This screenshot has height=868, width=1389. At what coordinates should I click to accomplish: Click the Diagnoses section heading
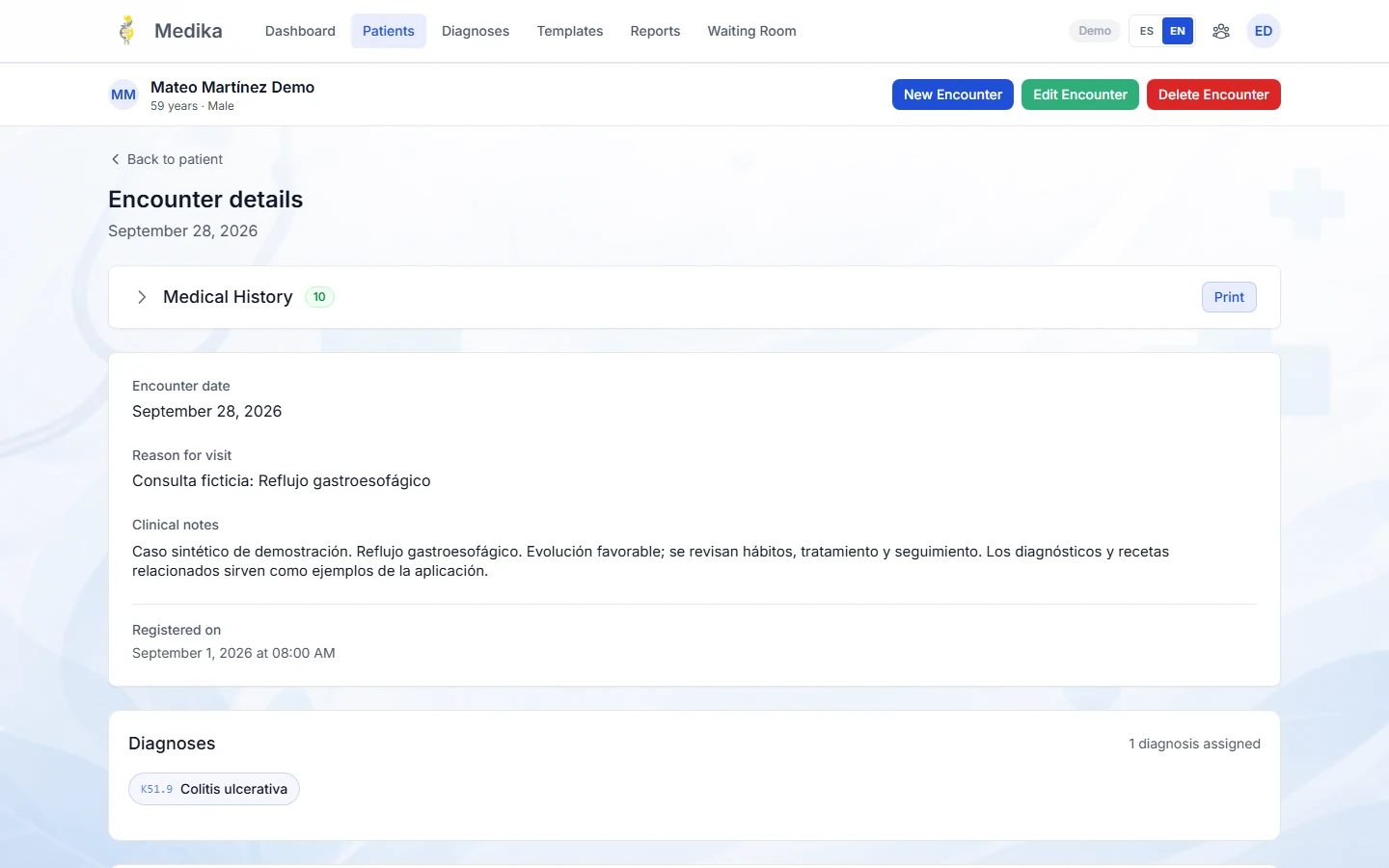172,744
